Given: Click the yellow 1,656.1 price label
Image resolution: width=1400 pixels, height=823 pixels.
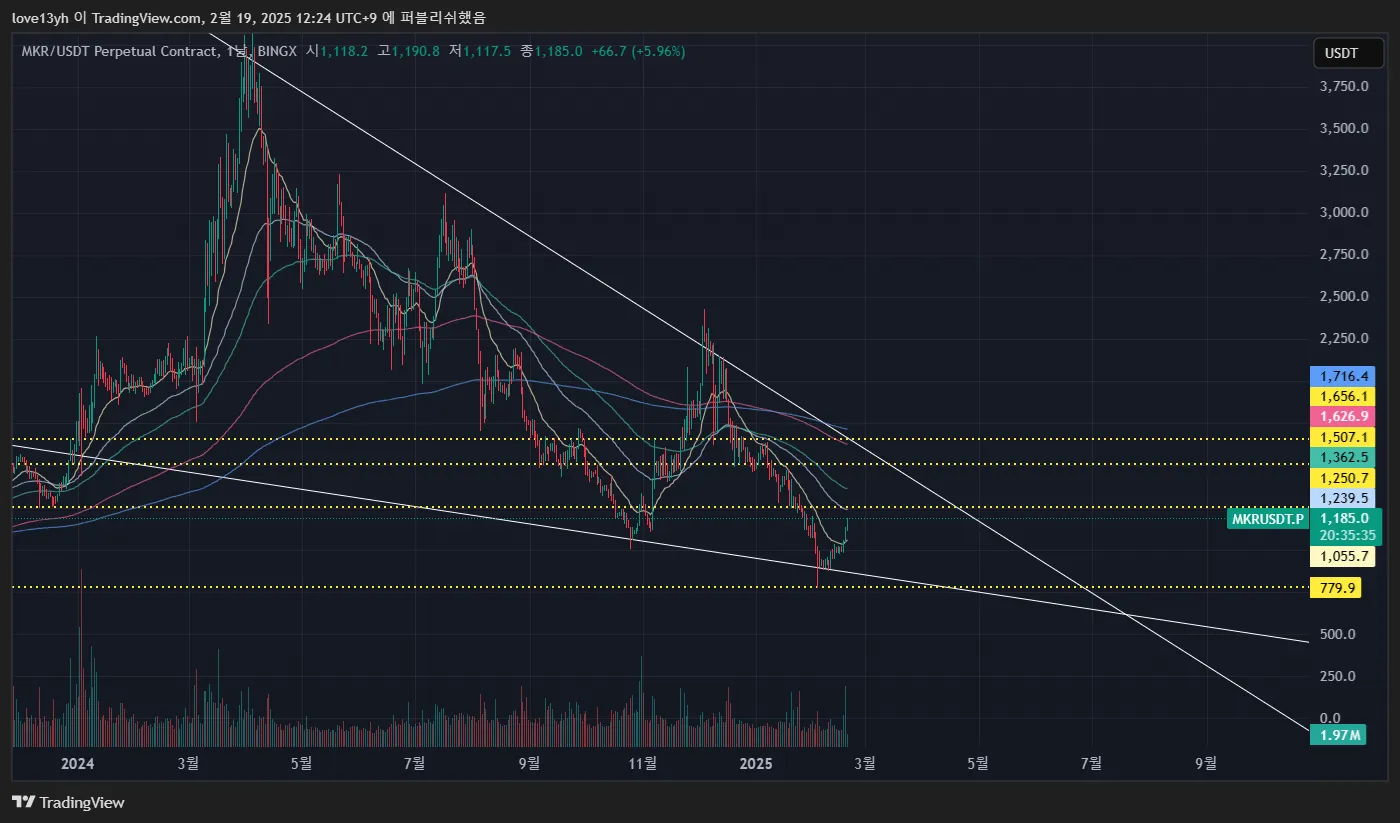Looking at the screenshot, I should click(x=1343, y=396).
